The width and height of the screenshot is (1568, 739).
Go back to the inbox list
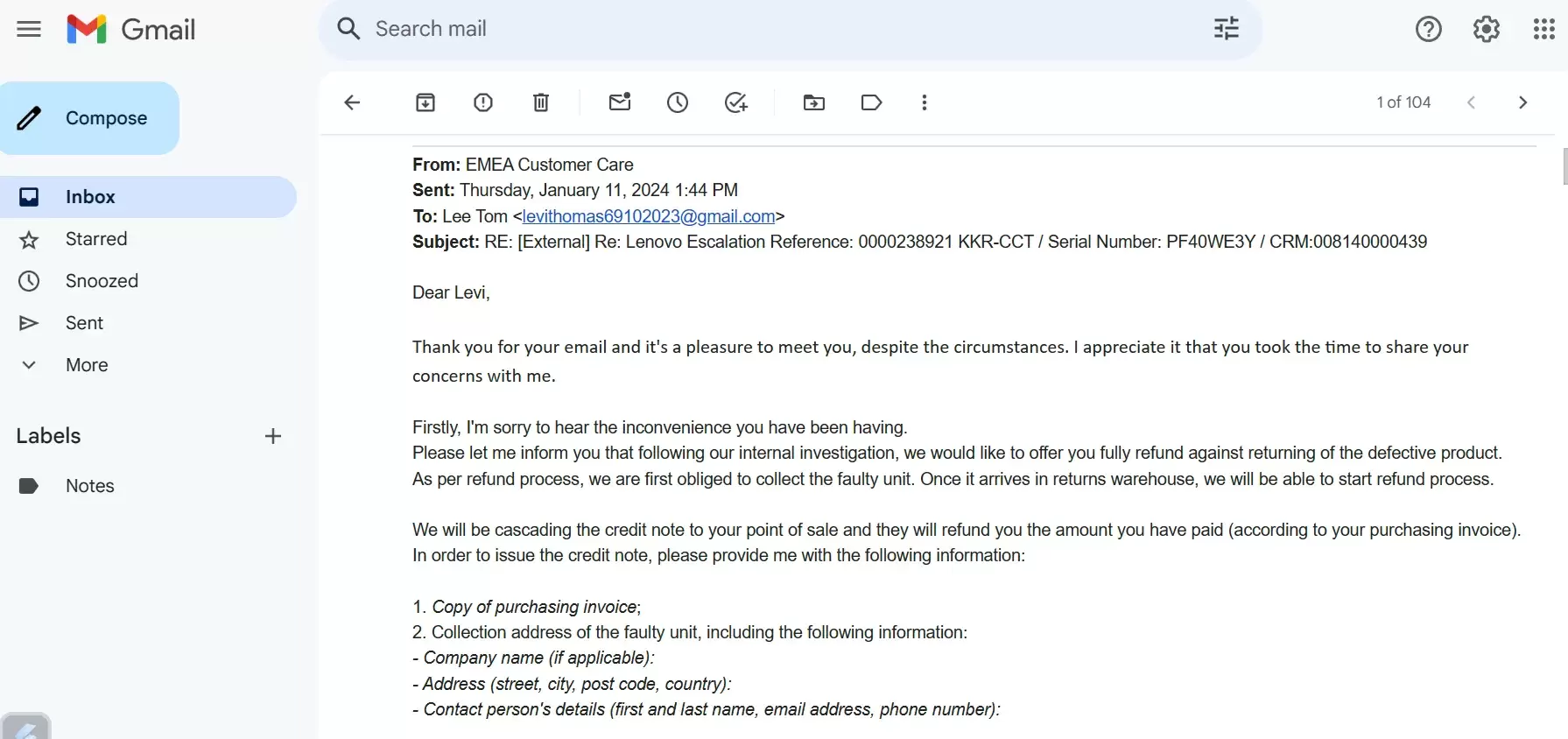tap(352, 102)
